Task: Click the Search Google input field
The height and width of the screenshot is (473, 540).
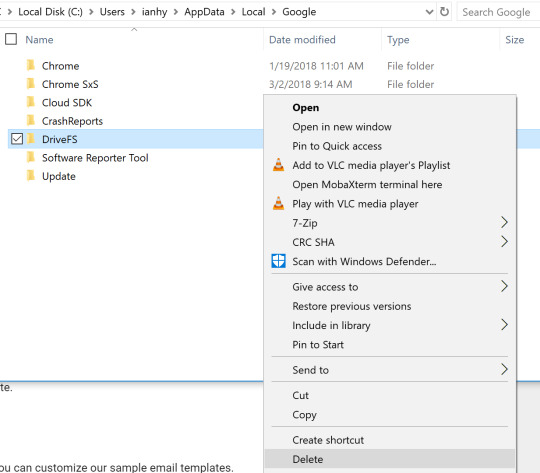Action: [x=498, y=12]
